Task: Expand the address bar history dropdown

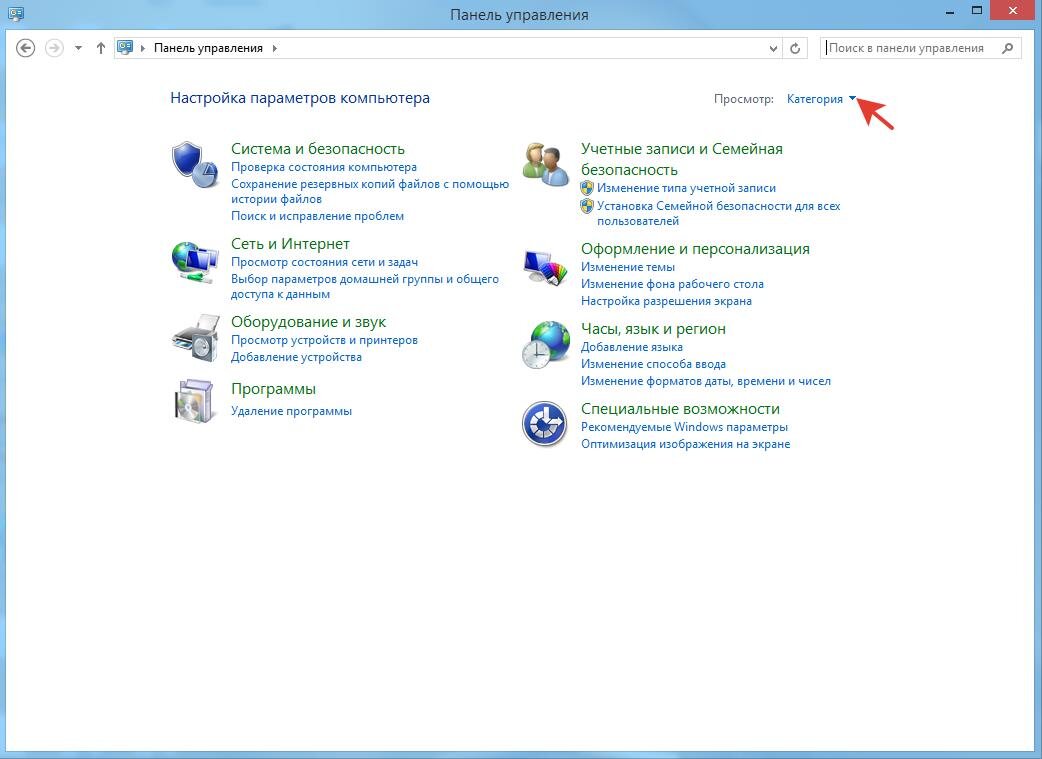Action: (773, 49)
